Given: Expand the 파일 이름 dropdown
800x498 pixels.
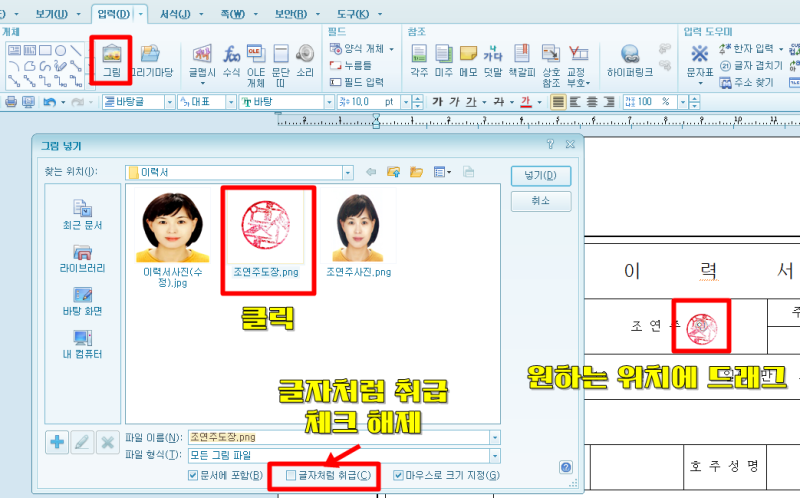Looking at the screenshot, I should (x=495, y=437).
